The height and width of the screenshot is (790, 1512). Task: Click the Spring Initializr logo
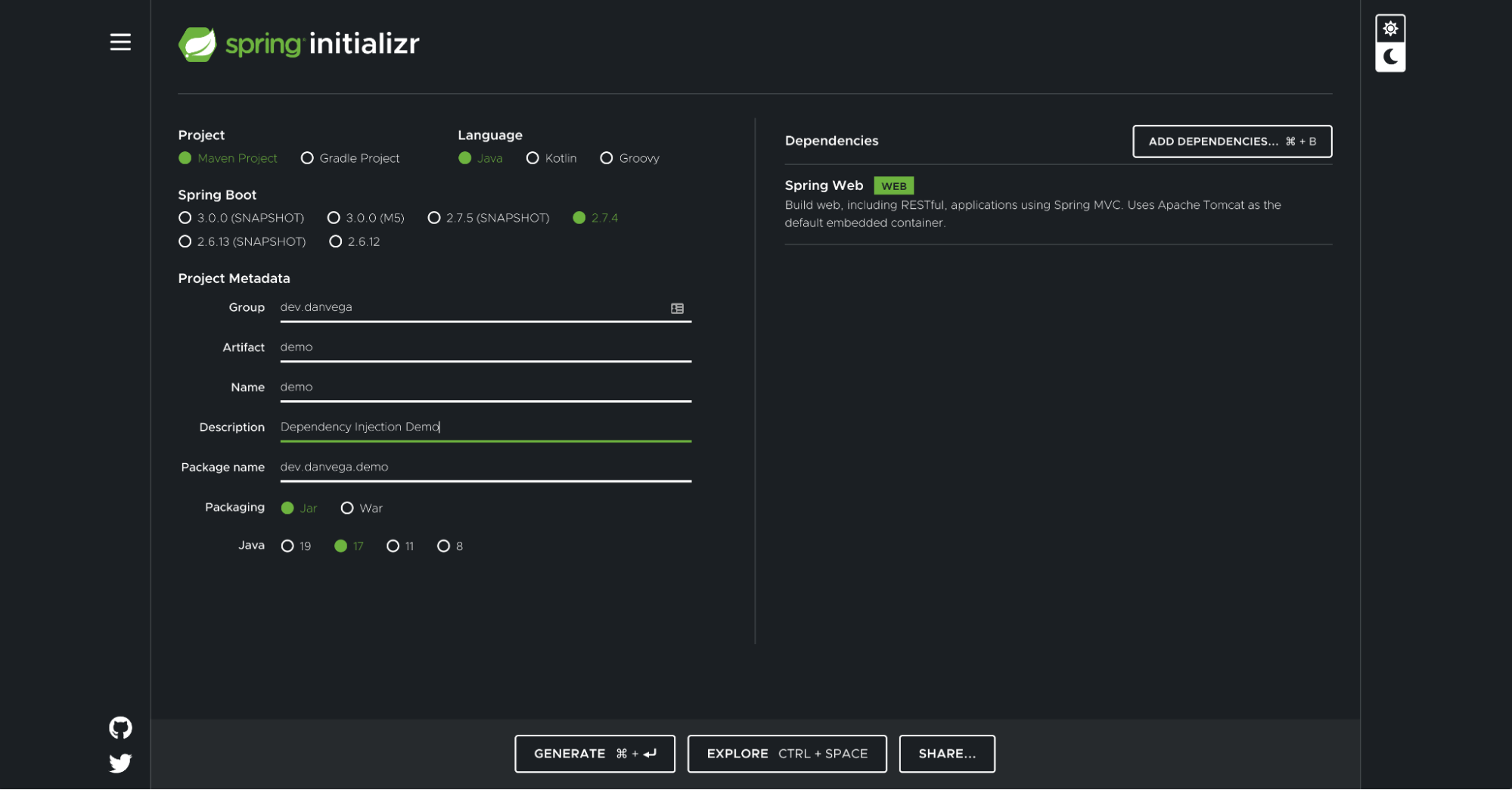point(299,44)
